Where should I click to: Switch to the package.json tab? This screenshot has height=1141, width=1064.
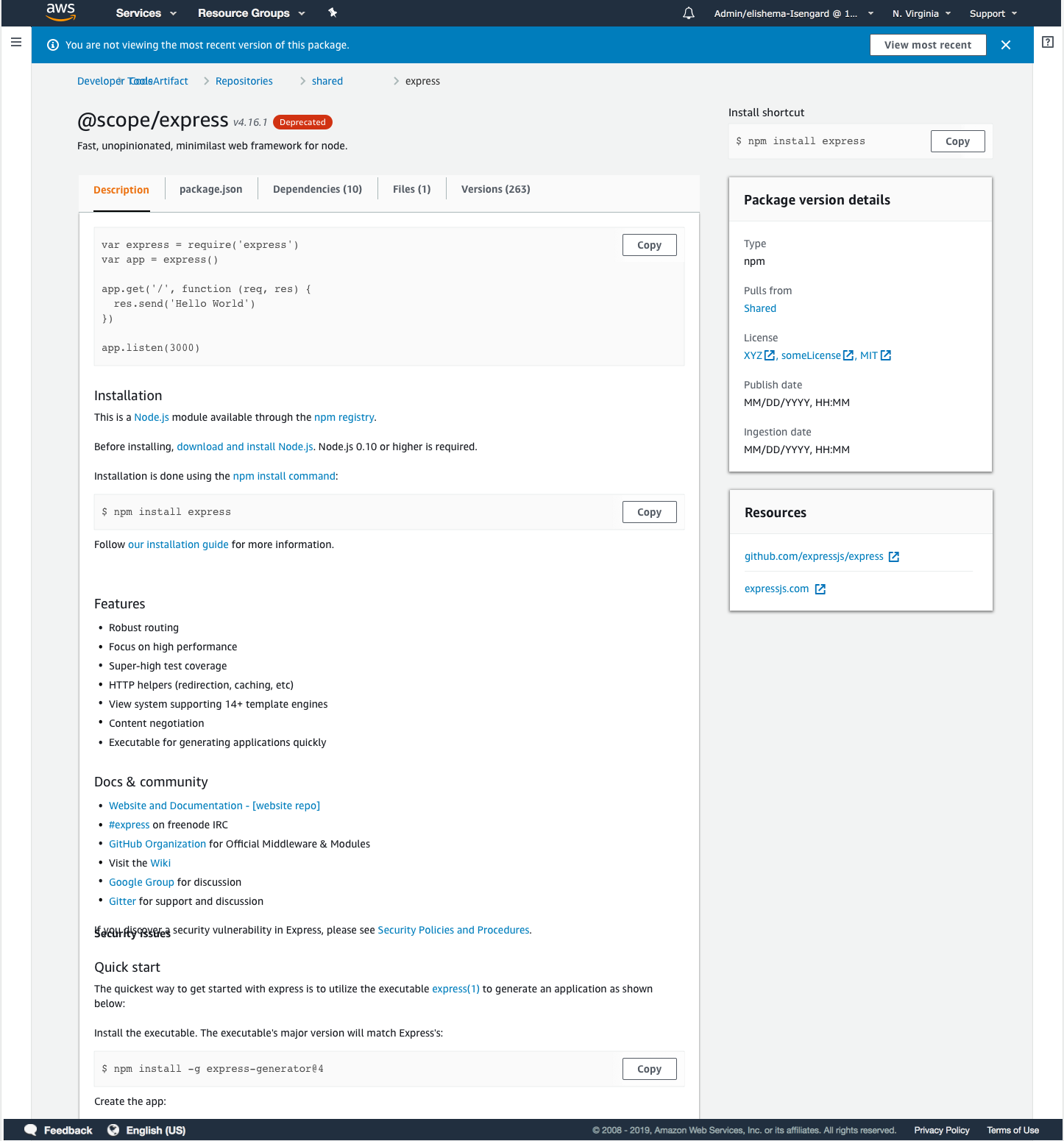pos(211,189)
